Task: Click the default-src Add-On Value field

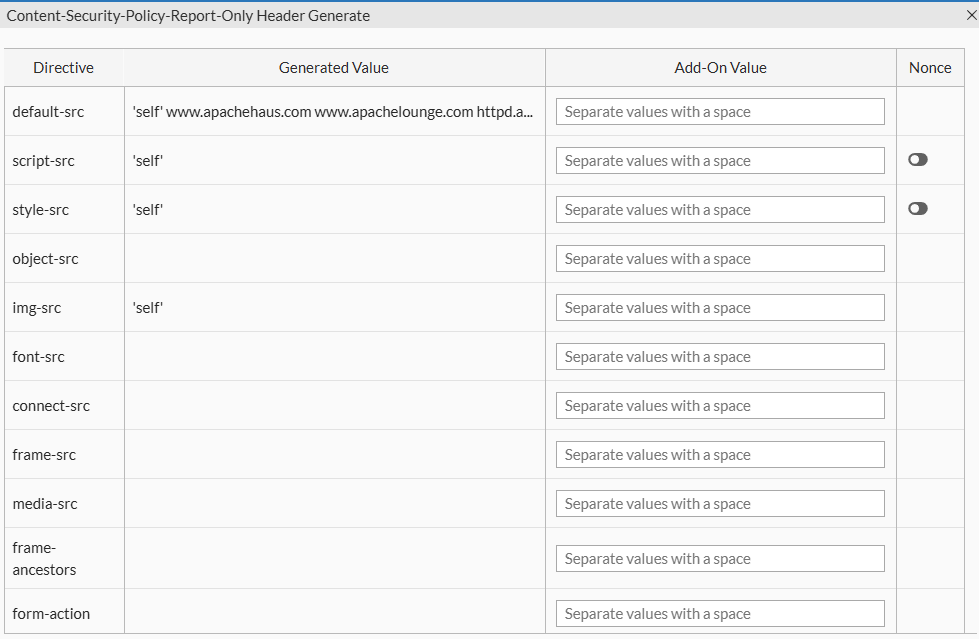Action: click(x=720, y=112)
